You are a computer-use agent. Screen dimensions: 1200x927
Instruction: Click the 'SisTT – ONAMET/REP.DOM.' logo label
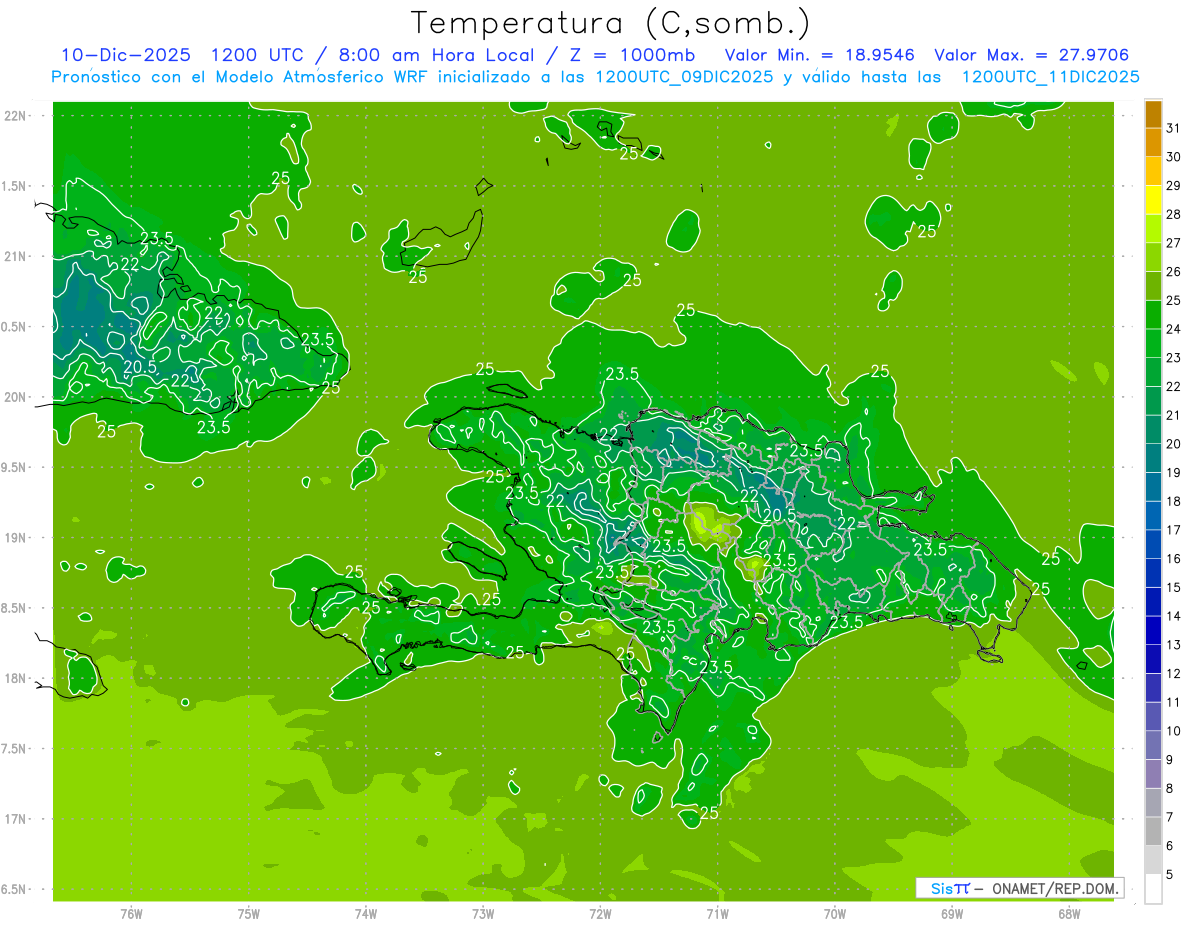pos(1020,888)
